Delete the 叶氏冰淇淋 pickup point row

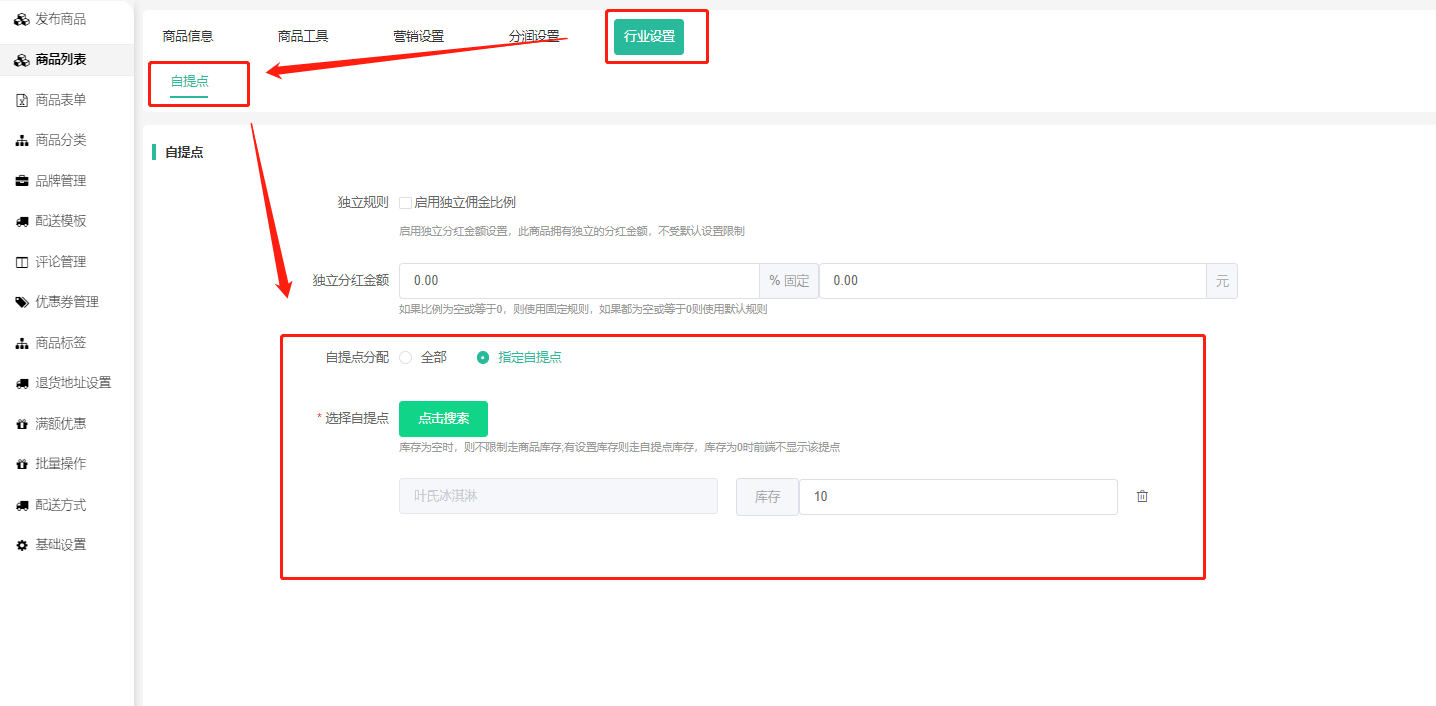coord(1142,496)
